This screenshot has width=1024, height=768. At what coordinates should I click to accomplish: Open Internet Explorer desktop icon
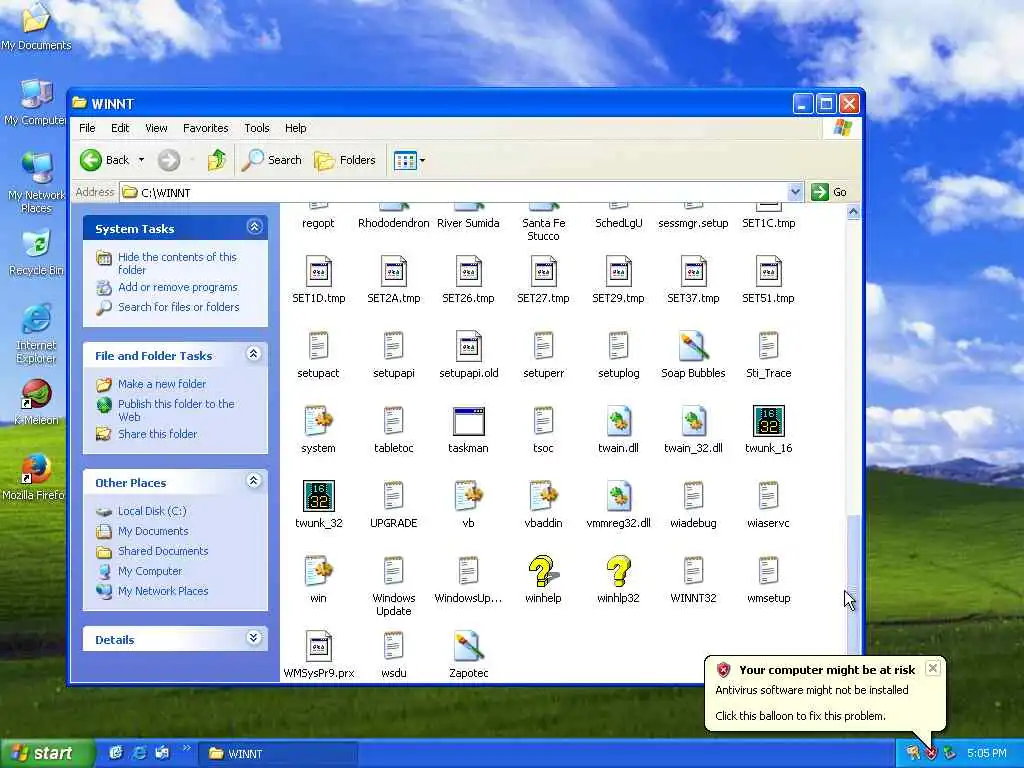tap(36, 333)
